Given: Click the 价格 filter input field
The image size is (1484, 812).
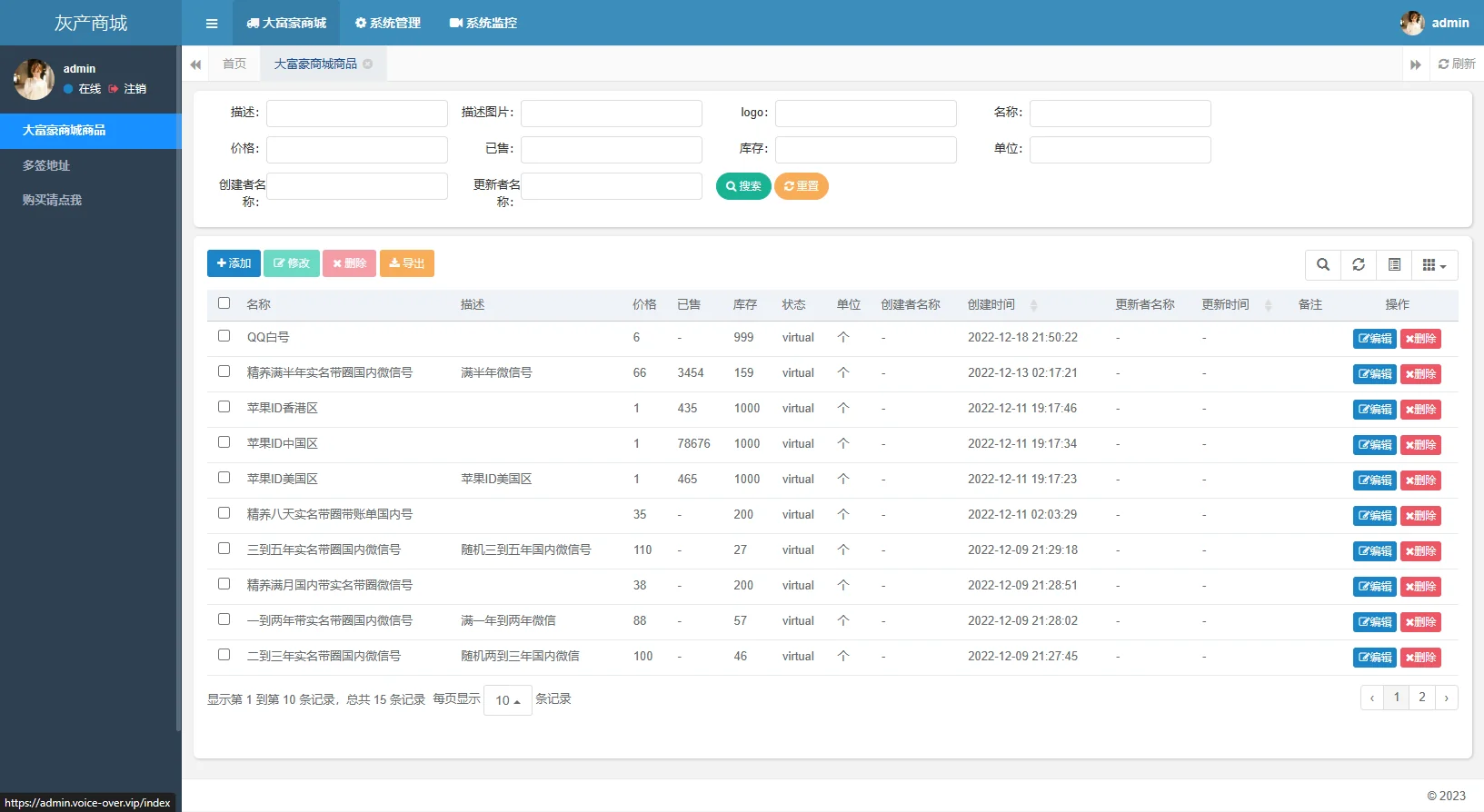Looking at the screenshot, I should (356, 149).
